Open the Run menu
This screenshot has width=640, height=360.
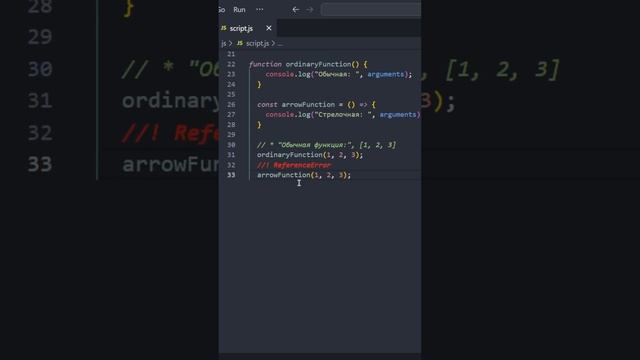(239, 9)
